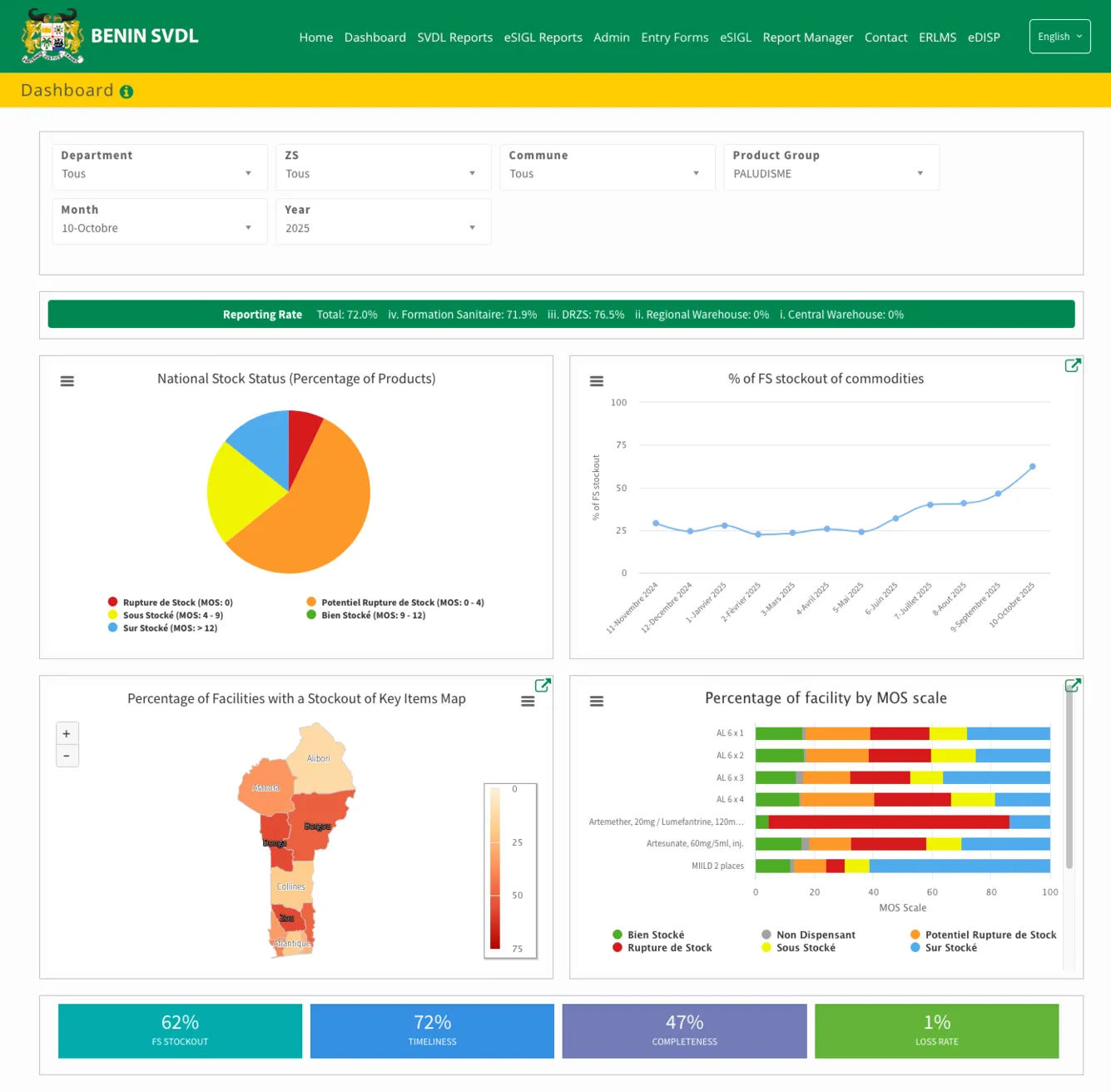This screenshot has width=1111, height=1092.
Task: Open the National Stock Status chart context menu
Action: pyautogui.click(x=66, y=380)
